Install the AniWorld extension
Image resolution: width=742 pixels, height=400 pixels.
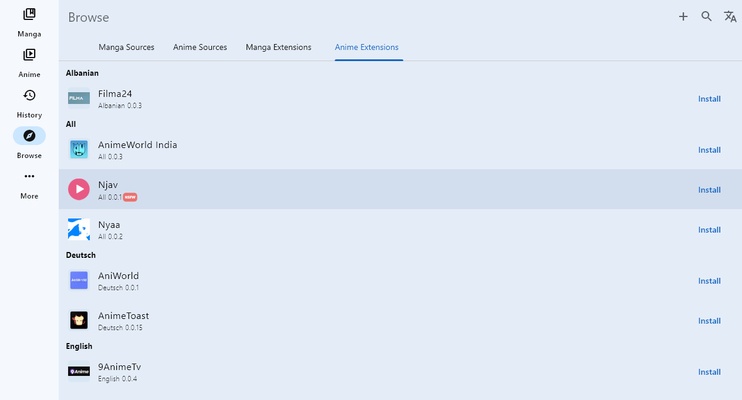click(709, 281)
